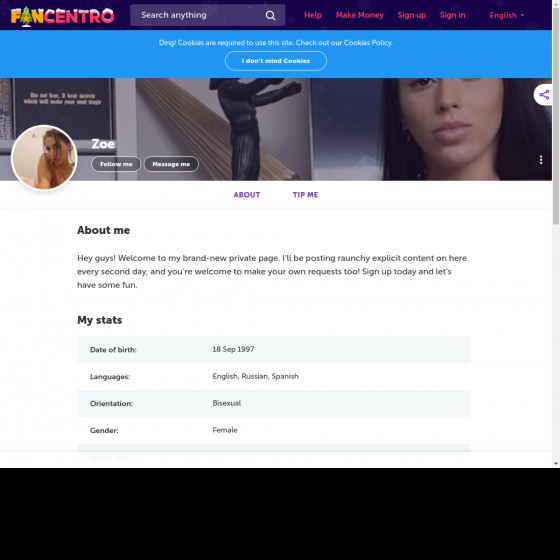This screenshot has height=560, width=560.
Task: Open the Cookies Policy link
Action: tap(368, 42)
